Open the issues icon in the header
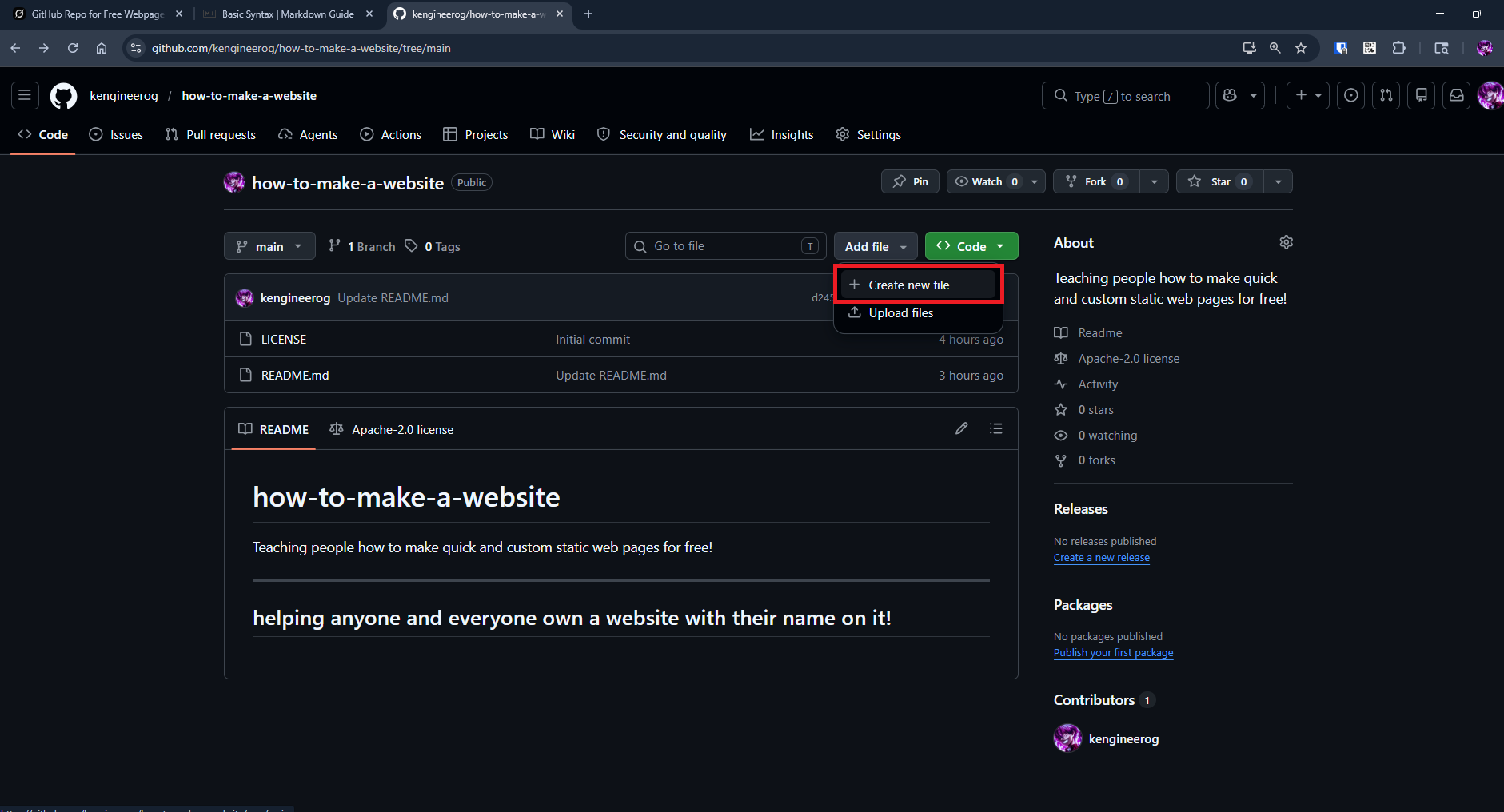 point(1351,95)
